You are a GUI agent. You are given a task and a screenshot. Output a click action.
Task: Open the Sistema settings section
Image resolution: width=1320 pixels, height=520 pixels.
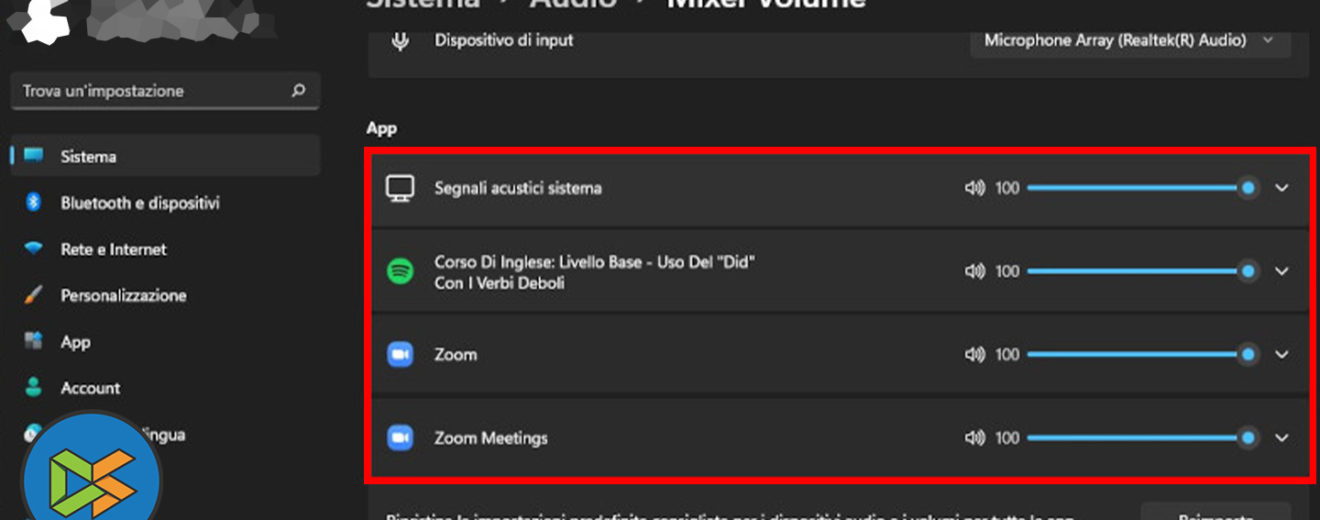(x=88, y=157)
